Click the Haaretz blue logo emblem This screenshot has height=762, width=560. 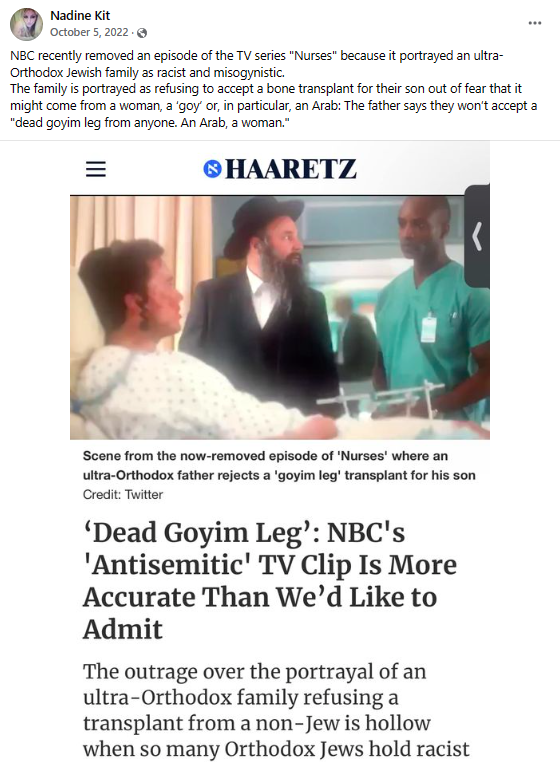click(212, 169)
